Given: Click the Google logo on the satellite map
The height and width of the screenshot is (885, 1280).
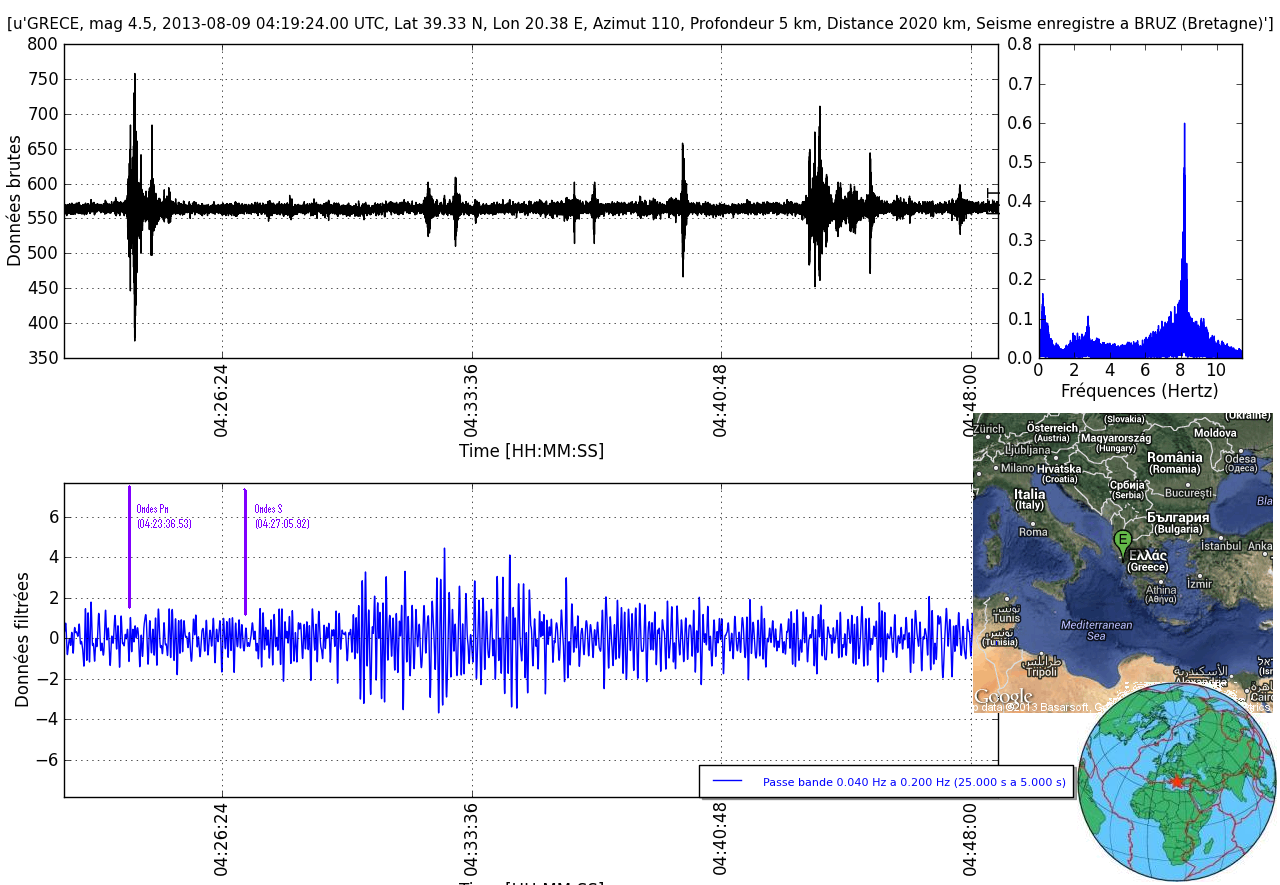Looking at the screenshot, I should pyautogui.click(x=1004, y=696).
